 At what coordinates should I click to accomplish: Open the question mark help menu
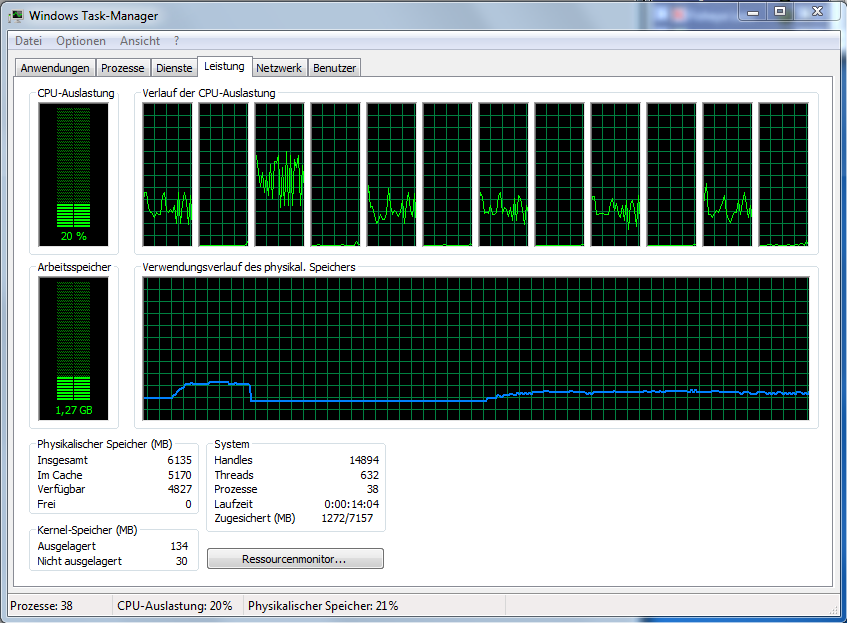click(x=177, y=41)
